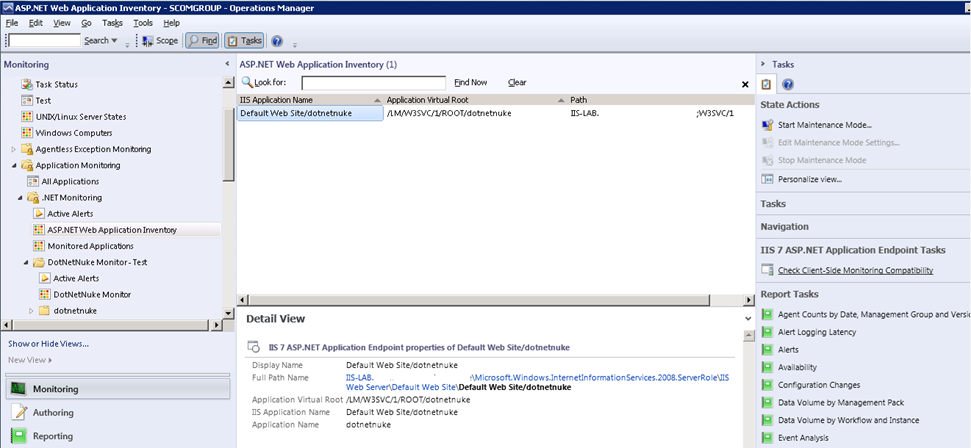Collapse the .NET Monitoring folder
Viewport: 971px width, 448px height.
point(20,198)
